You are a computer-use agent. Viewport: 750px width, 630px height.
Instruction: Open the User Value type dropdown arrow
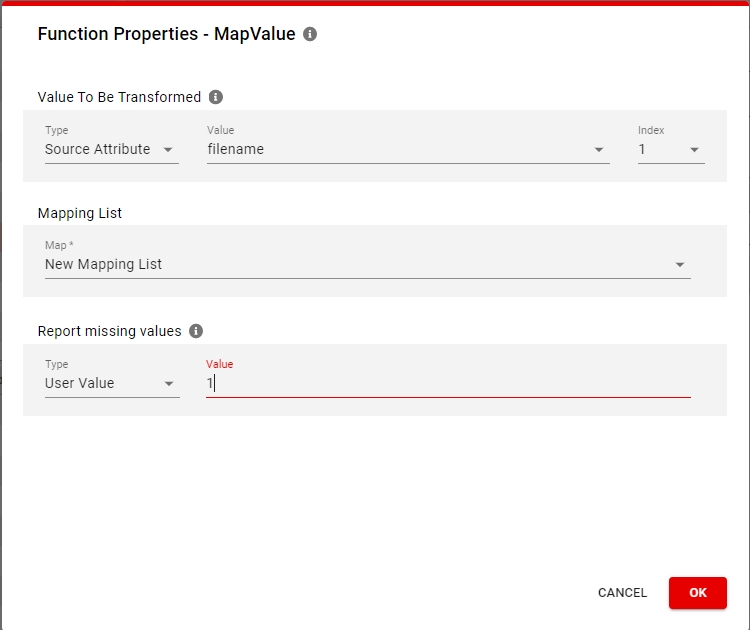[x=168, y=384]
